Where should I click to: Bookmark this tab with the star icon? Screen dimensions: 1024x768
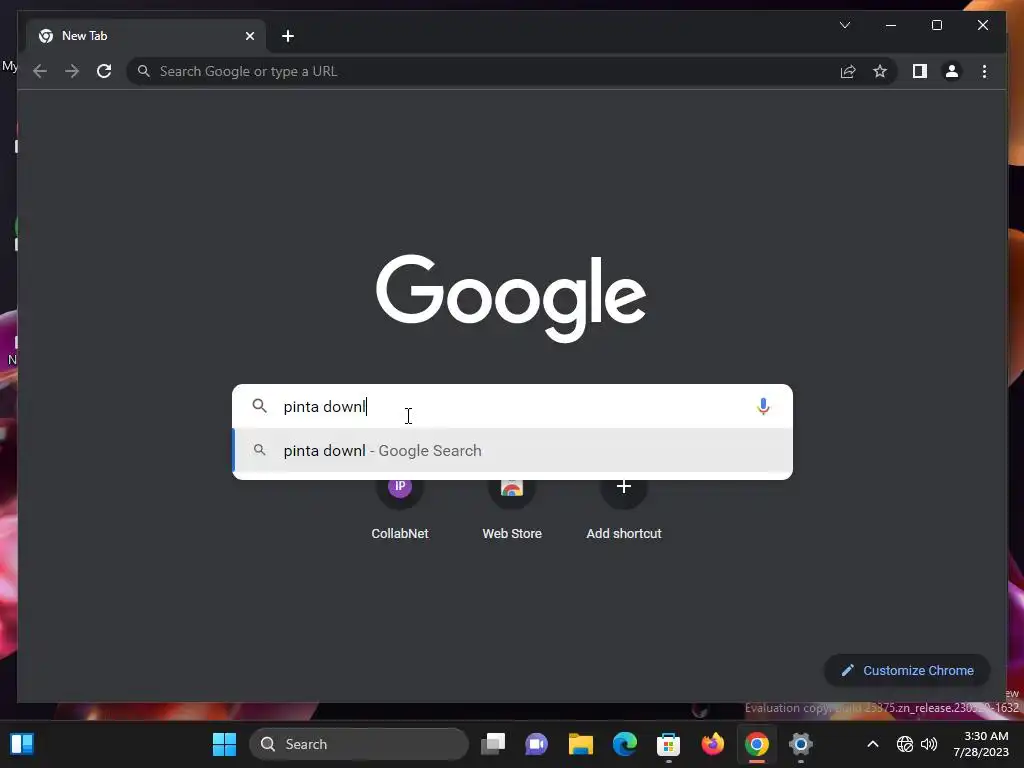pyautogui.click(x=880, y=71)
